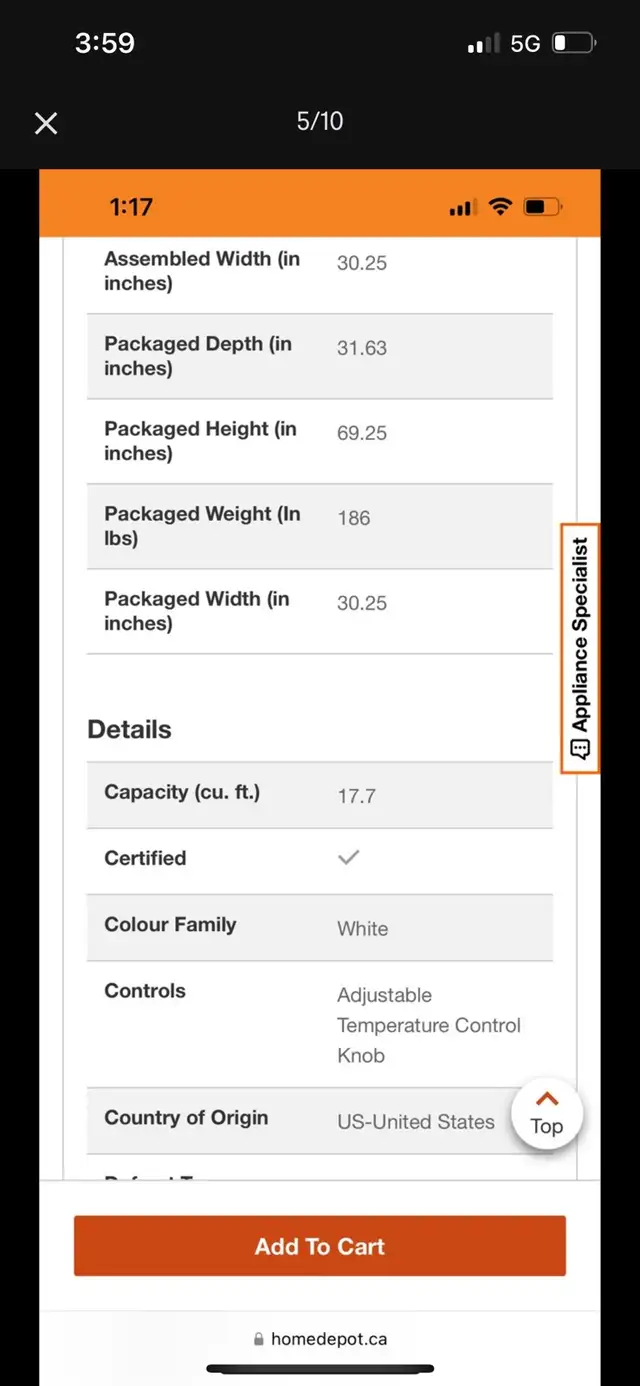Tap the 5/10 image counter
Image resolution: width=640 pixels, height=1386 pixels.
(x=320, y=122)
